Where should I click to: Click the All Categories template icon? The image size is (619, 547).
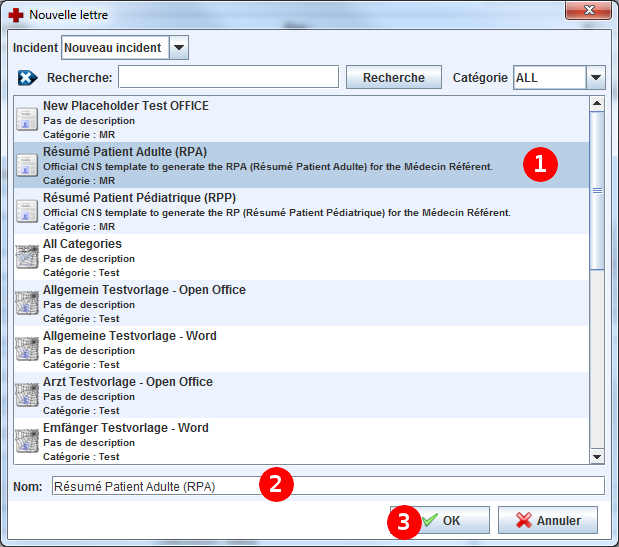pyautogui.click(x=27, y=258)
